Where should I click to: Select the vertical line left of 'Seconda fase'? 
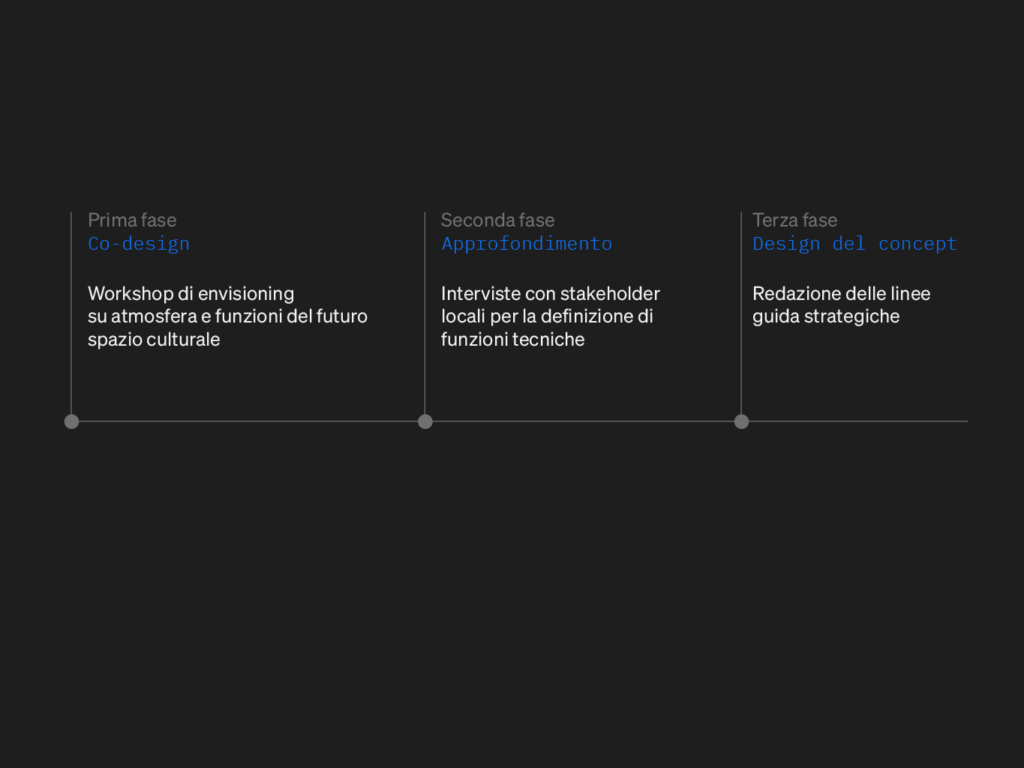point(425,300)
